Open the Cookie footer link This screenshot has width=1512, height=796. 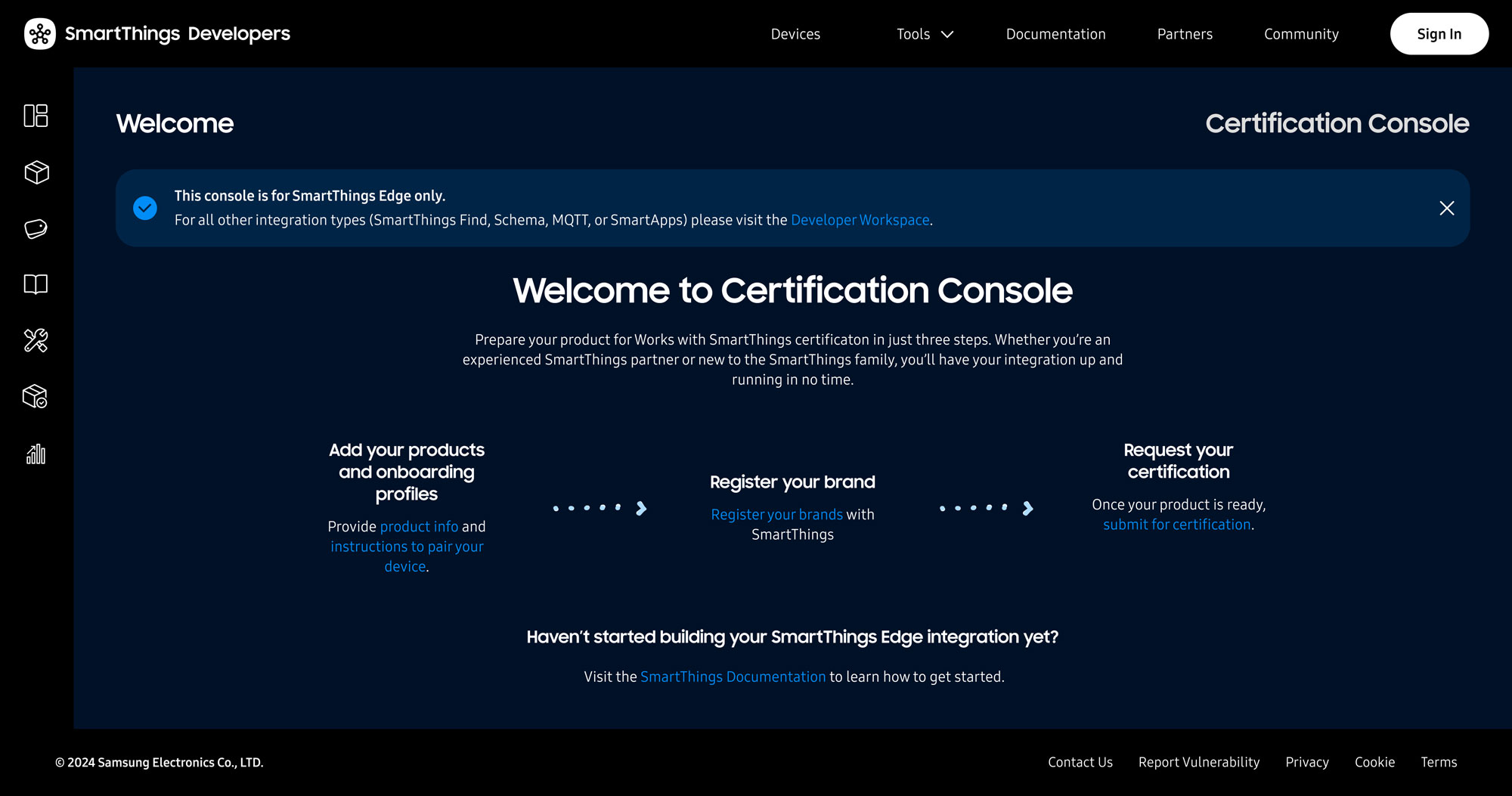point(1374,762)
